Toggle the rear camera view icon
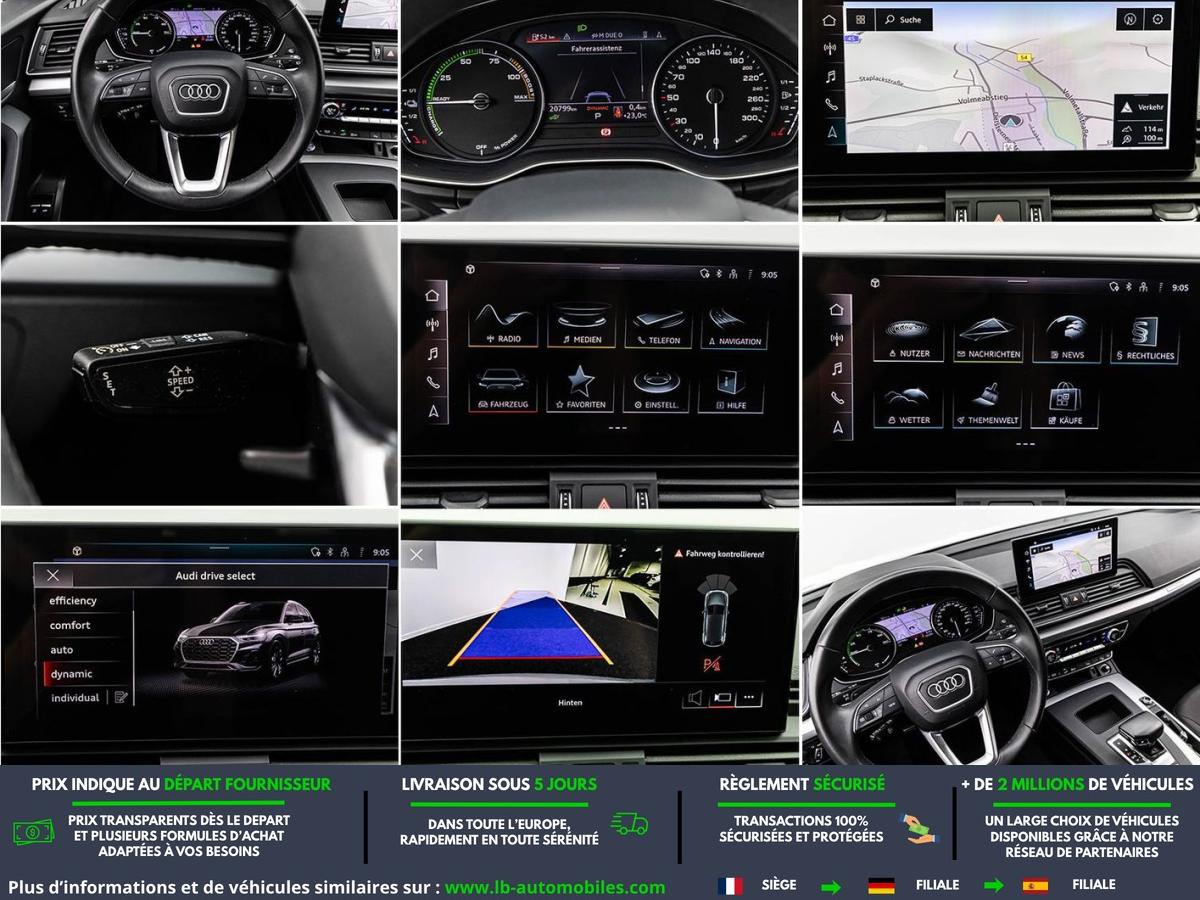 721,698
